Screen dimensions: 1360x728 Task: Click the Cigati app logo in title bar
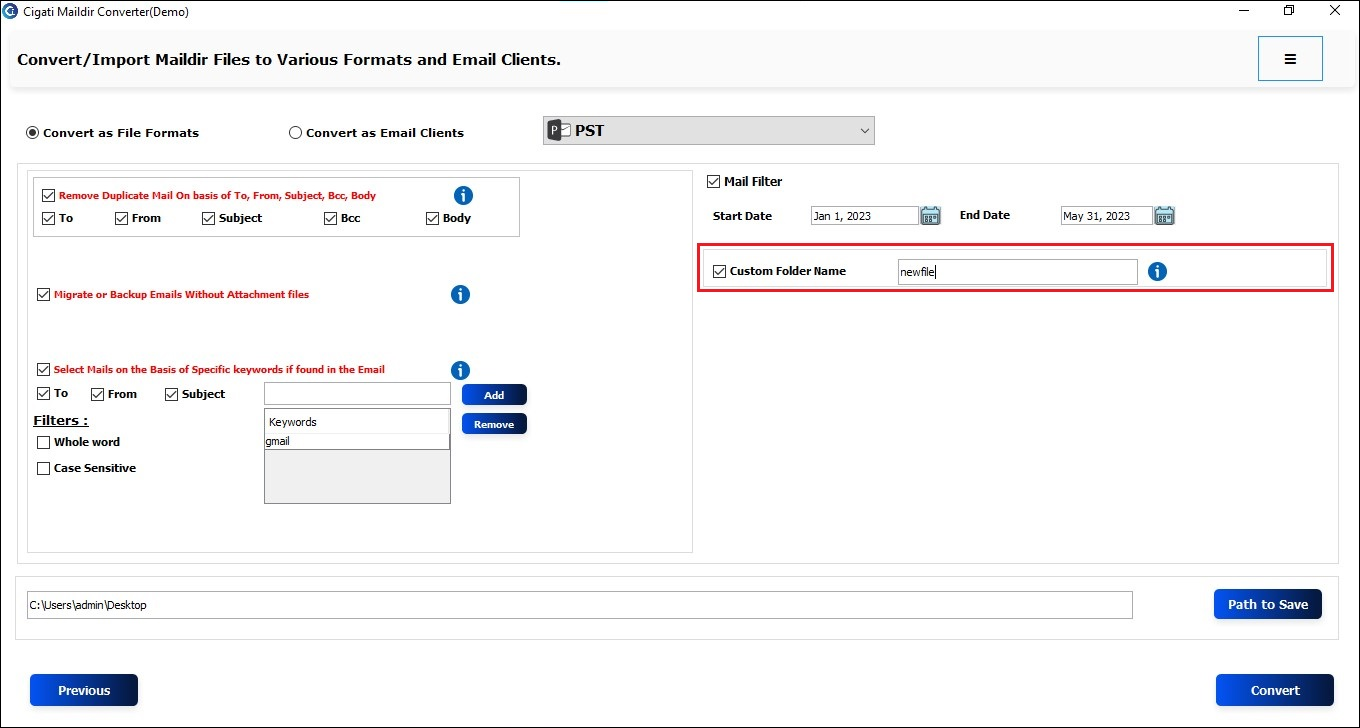pos(11,12)
